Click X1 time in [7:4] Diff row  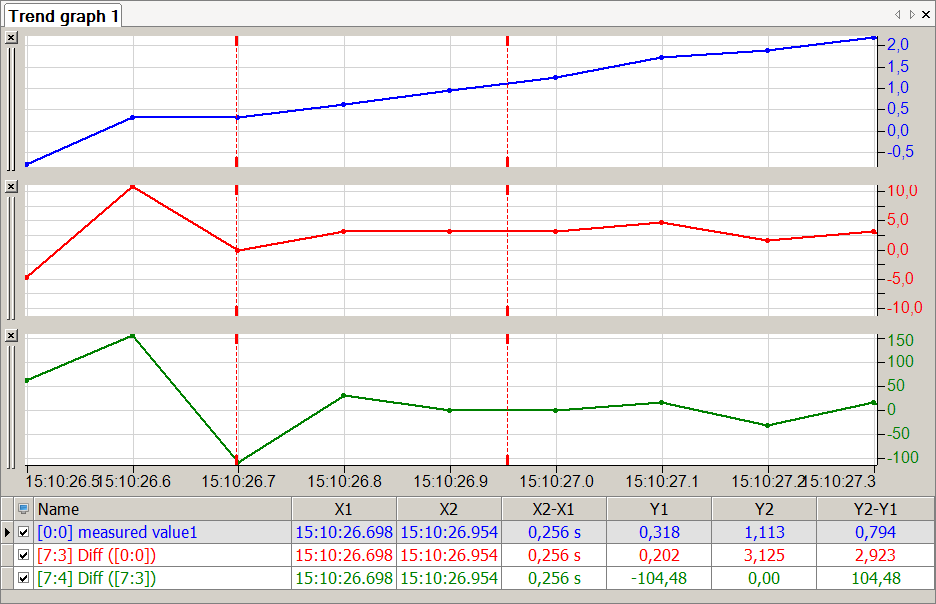tap(344, 578)
